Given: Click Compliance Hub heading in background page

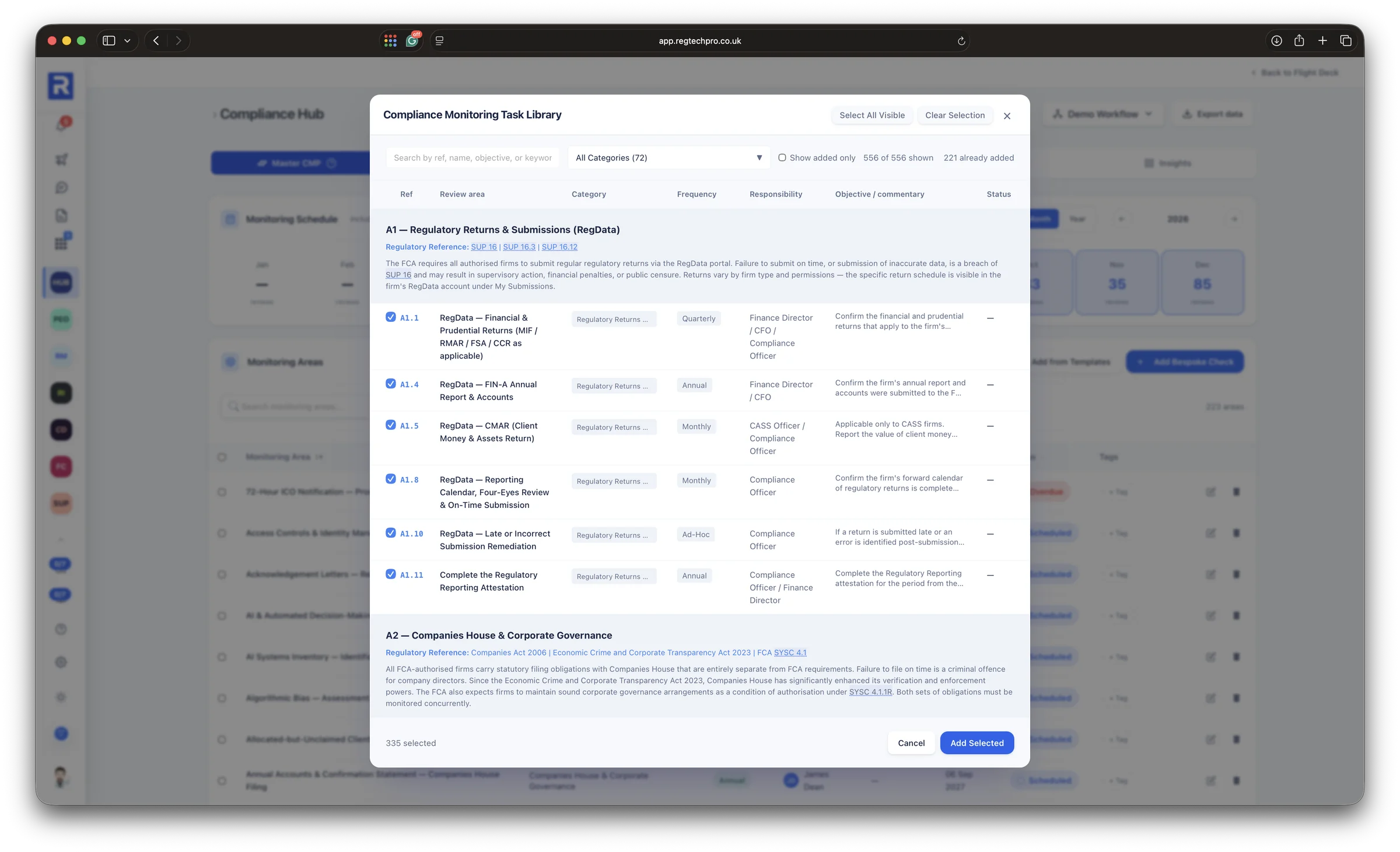Looking at the screenshot, I should tap(272, 114).
